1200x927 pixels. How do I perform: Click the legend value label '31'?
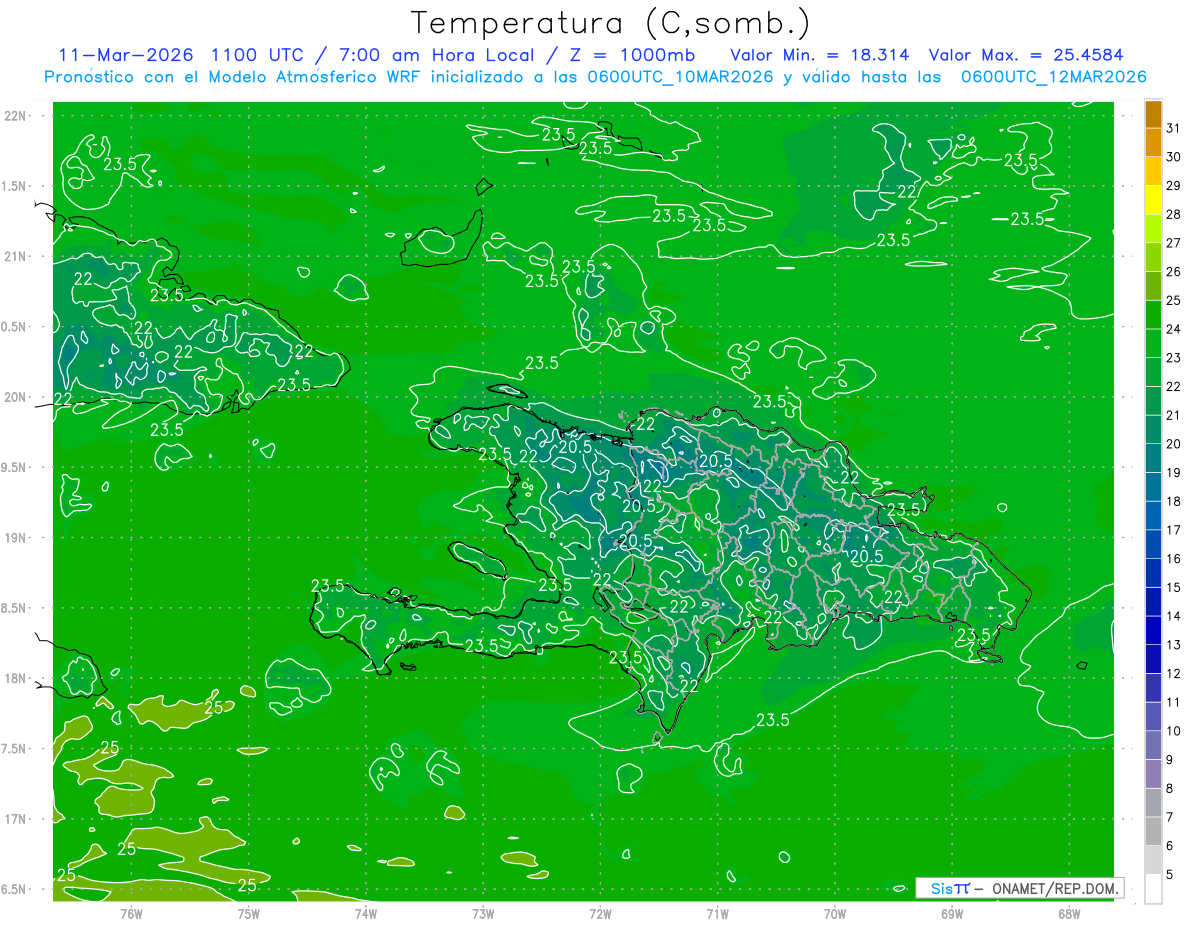1173,127
